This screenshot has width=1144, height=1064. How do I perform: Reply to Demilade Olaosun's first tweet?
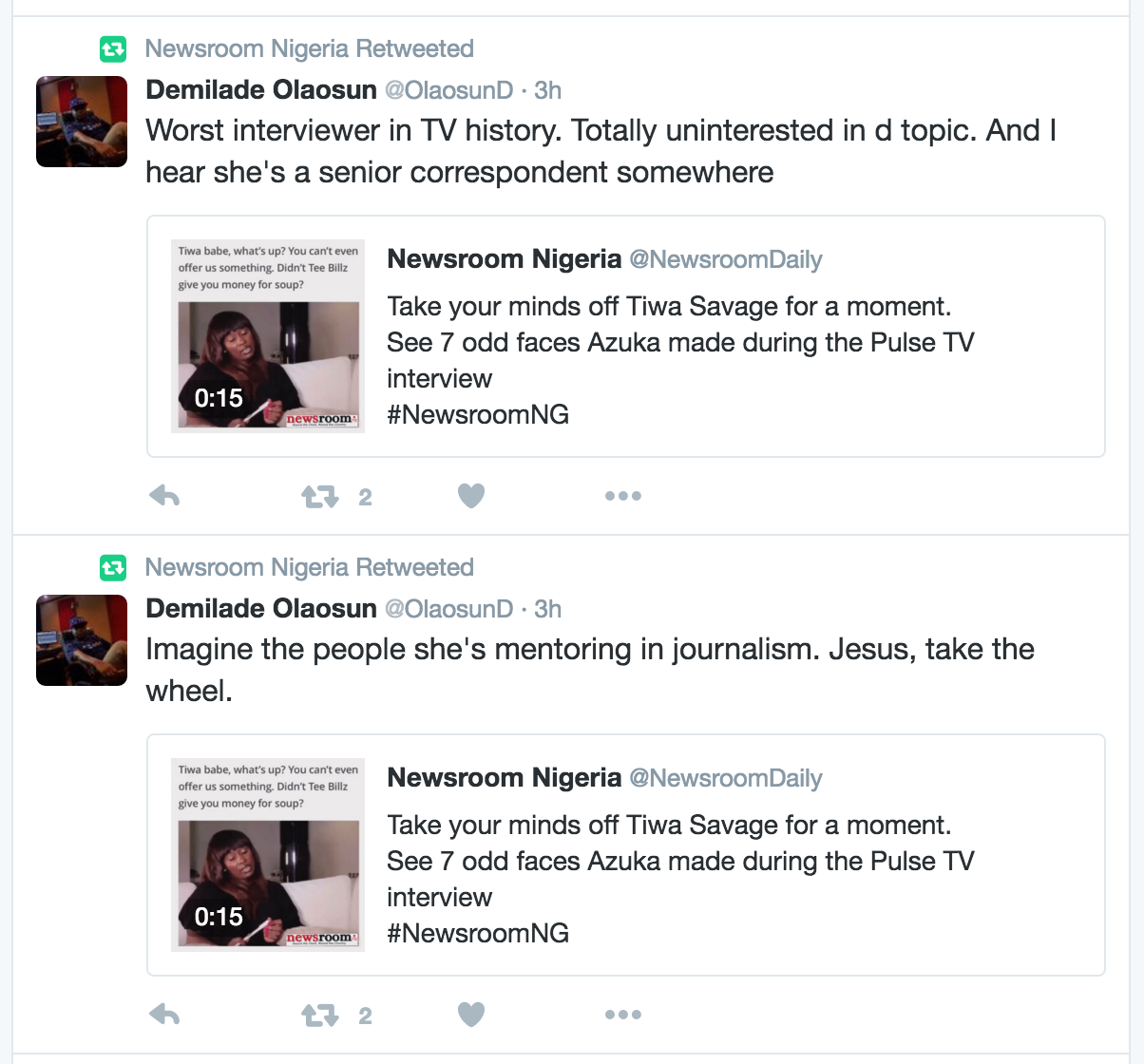click(x=163, y=495)
